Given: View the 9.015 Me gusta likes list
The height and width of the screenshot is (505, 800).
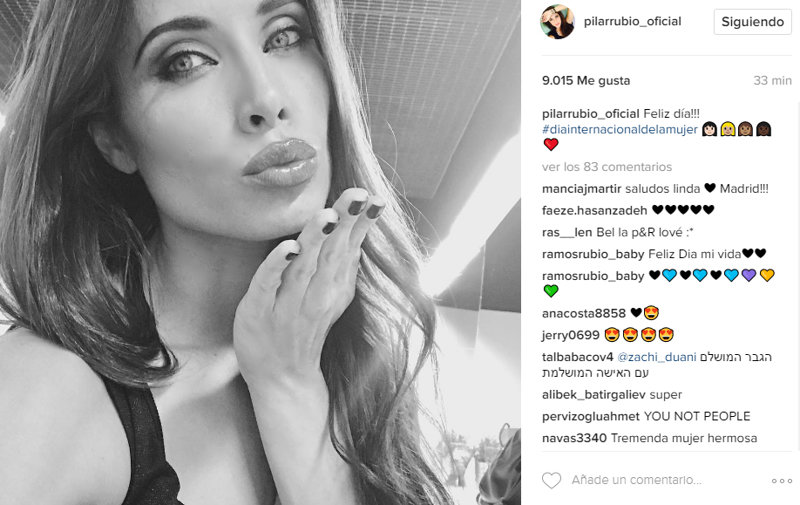Looking at the screenshot, I should pyautogui.click(x=586, y=81).
